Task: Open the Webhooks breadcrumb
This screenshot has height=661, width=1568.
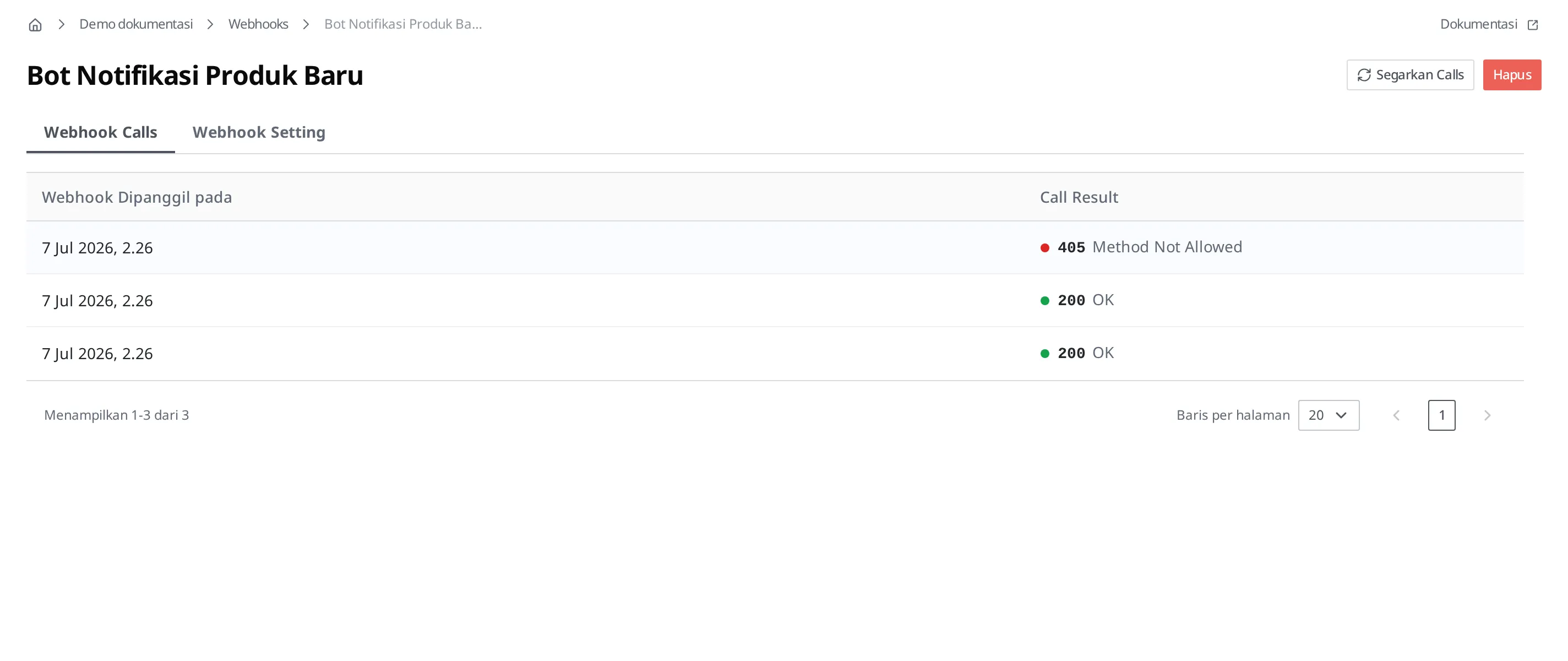Action: 258,24
